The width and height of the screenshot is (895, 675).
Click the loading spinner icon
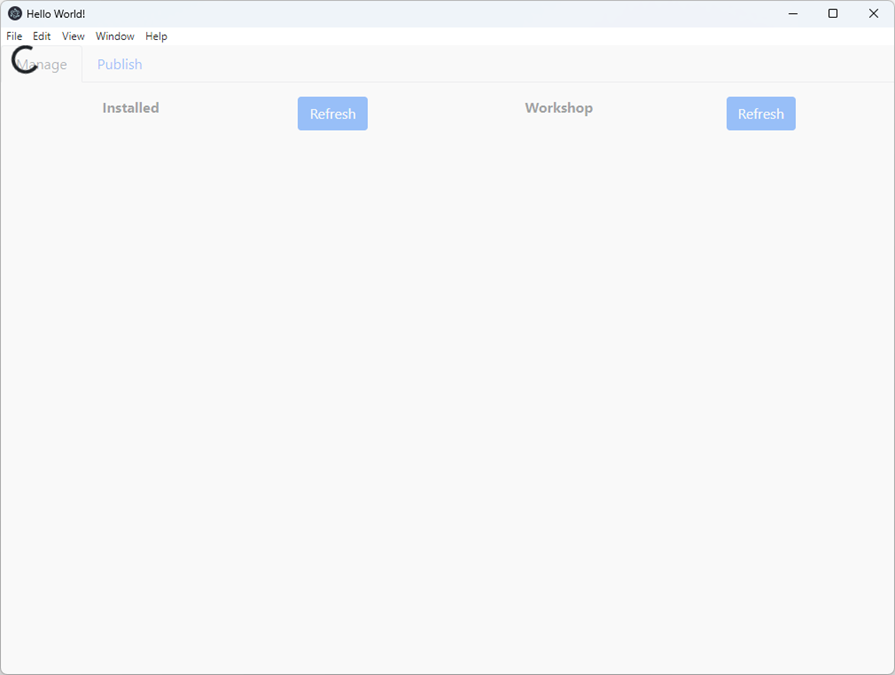point(24,60)
